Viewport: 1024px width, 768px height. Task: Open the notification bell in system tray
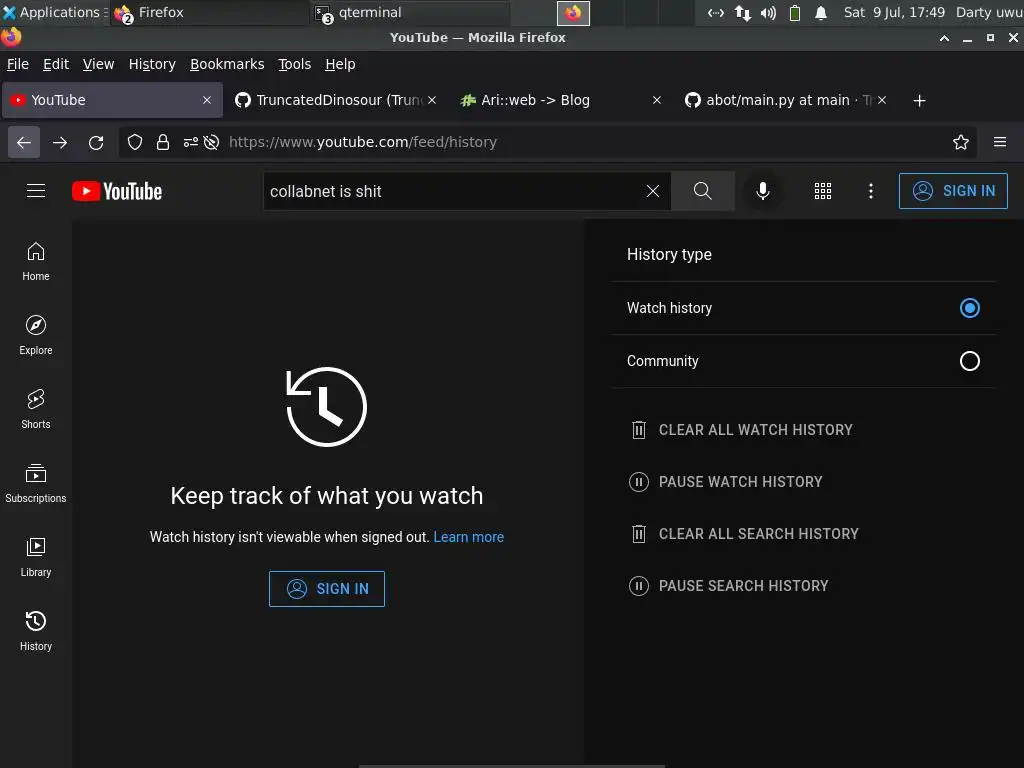coord(821,12)
